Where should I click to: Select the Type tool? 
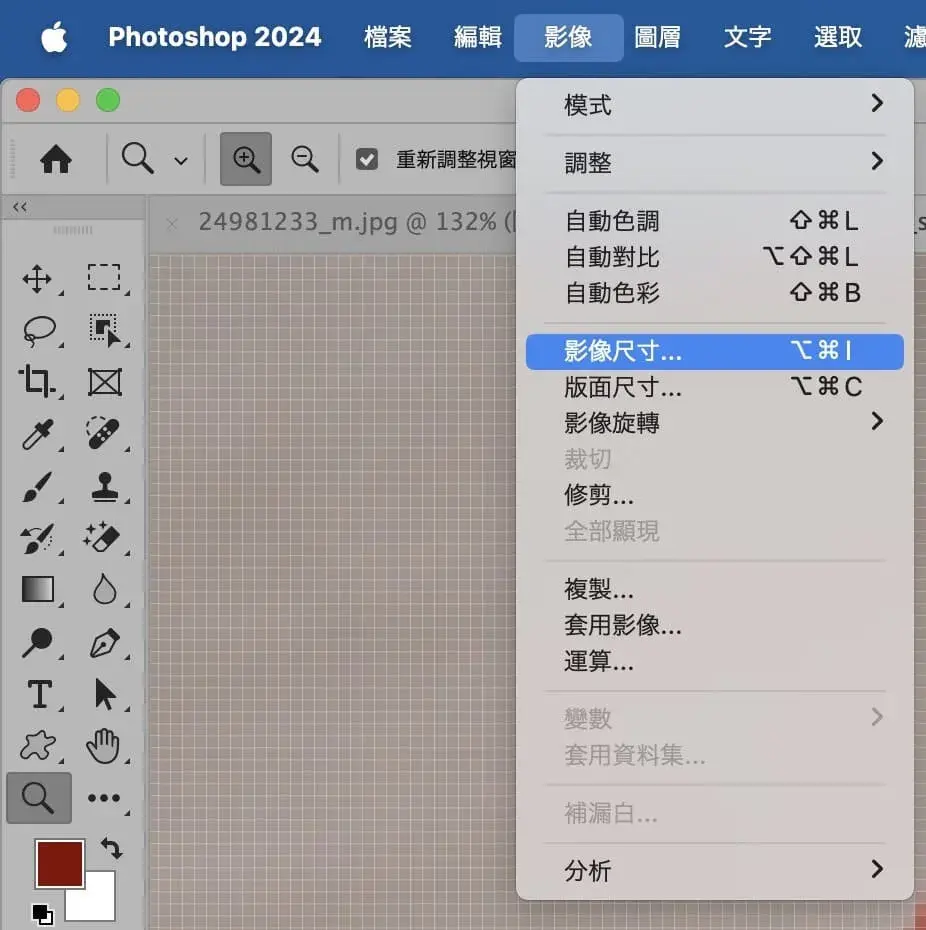point(40,694)
